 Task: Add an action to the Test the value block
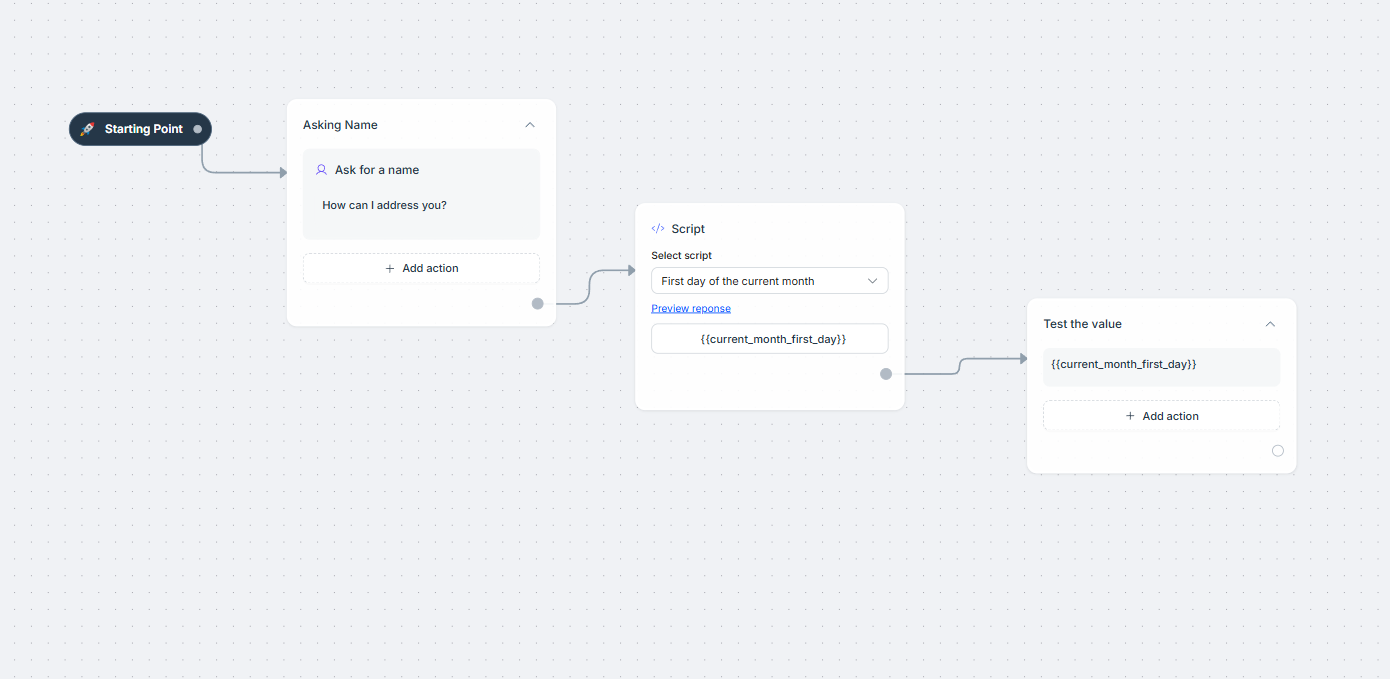1161,416
